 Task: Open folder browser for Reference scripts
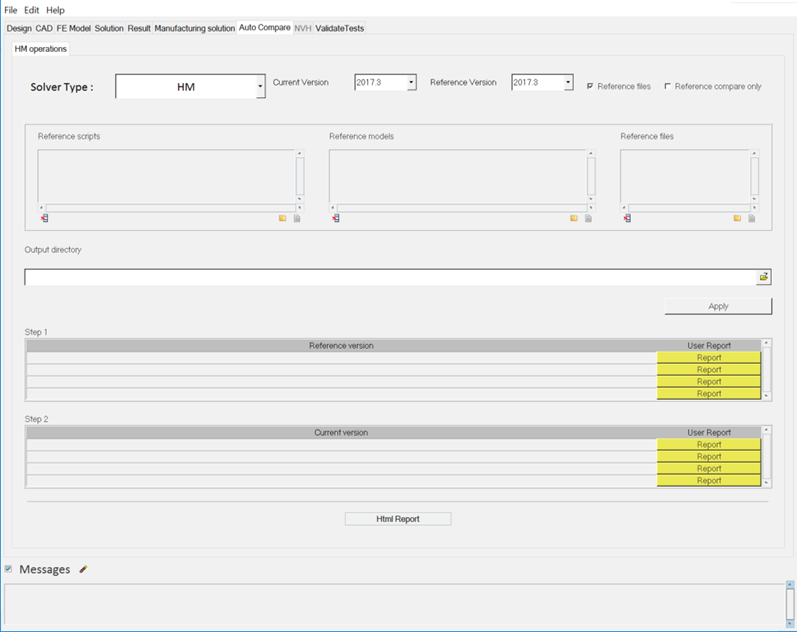[283, 218]
